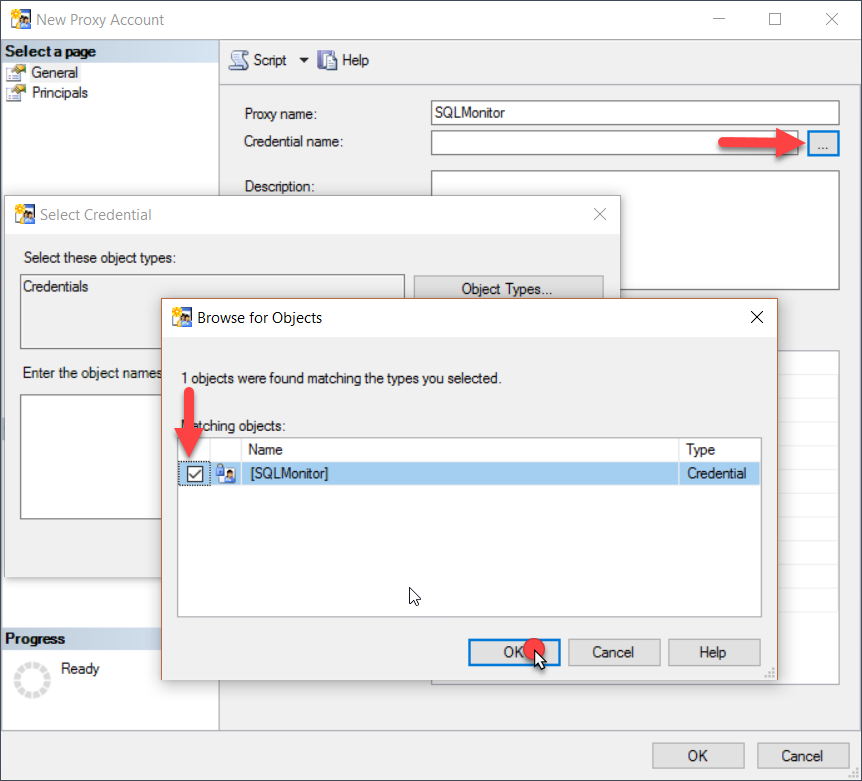Select the General page icon
The image size is (862, 781).
coord(16,72)
